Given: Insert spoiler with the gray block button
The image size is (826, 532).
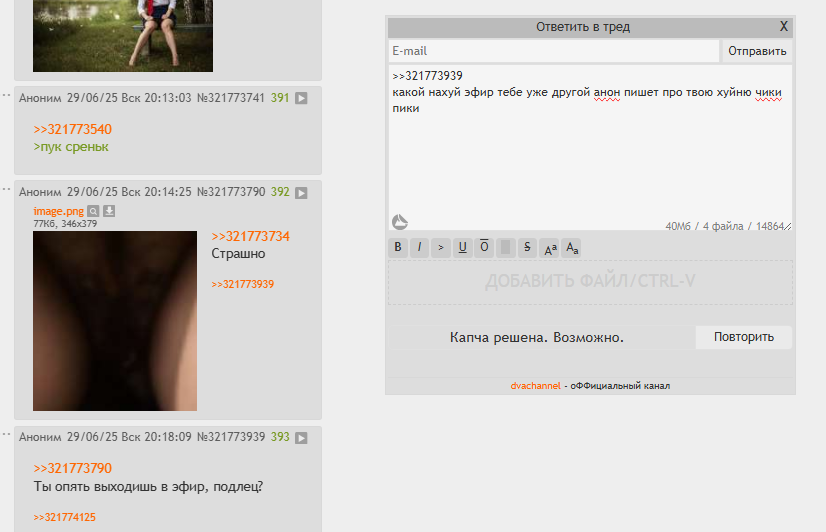Looking at the screenshot, I should click(x=506, y=247).
